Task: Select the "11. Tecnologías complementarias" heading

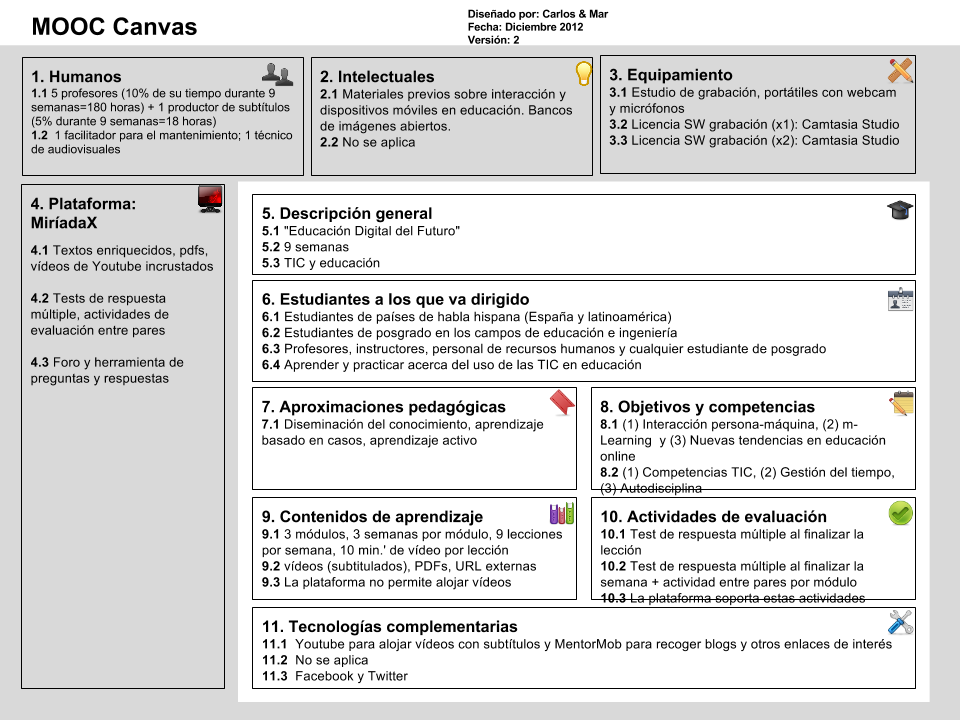Action: click(x=389, y=626)
